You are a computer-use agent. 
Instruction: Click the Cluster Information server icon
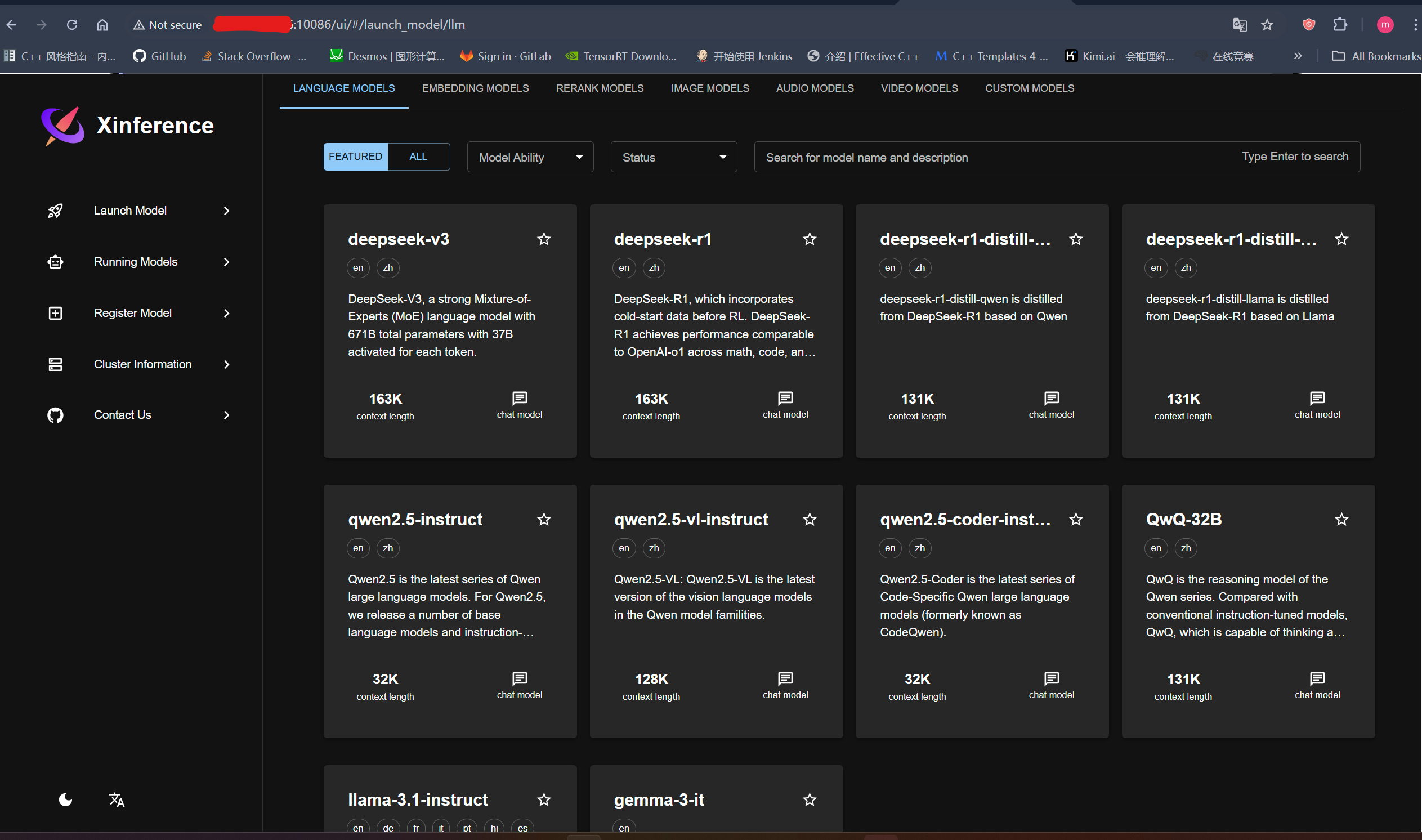pos(55,364)
